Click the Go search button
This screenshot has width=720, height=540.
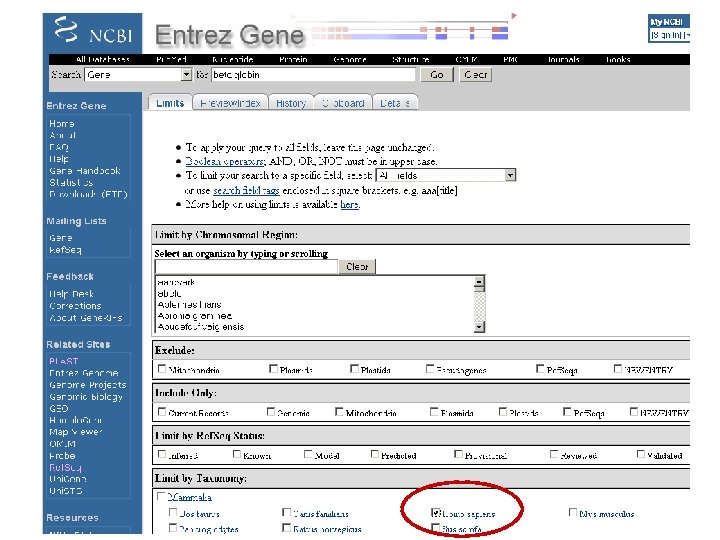tap(437, 75)
